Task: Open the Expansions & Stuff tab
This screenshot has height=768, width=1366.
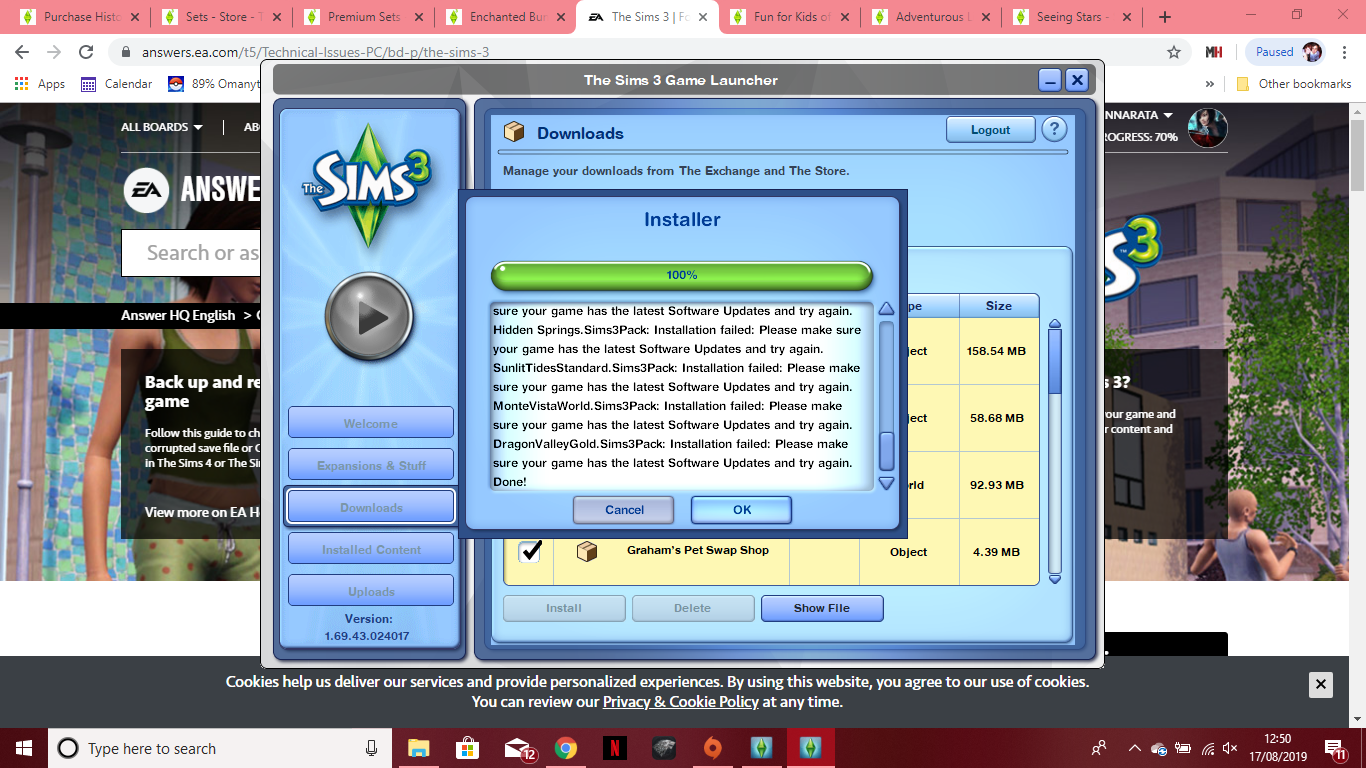Action: coord(370,465)
